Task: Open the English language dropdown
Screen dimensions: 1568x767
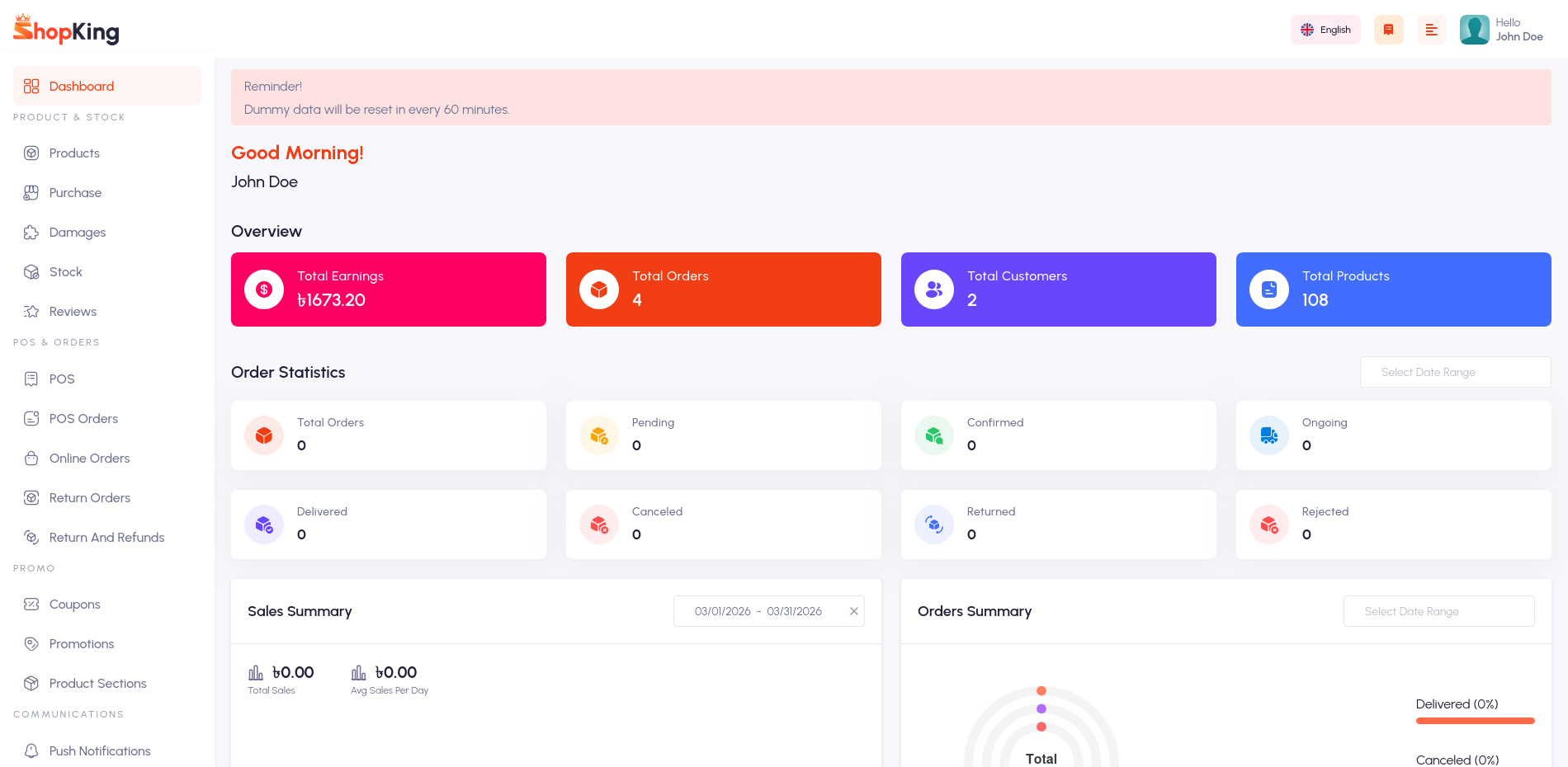Action: tap(1325, 30)
